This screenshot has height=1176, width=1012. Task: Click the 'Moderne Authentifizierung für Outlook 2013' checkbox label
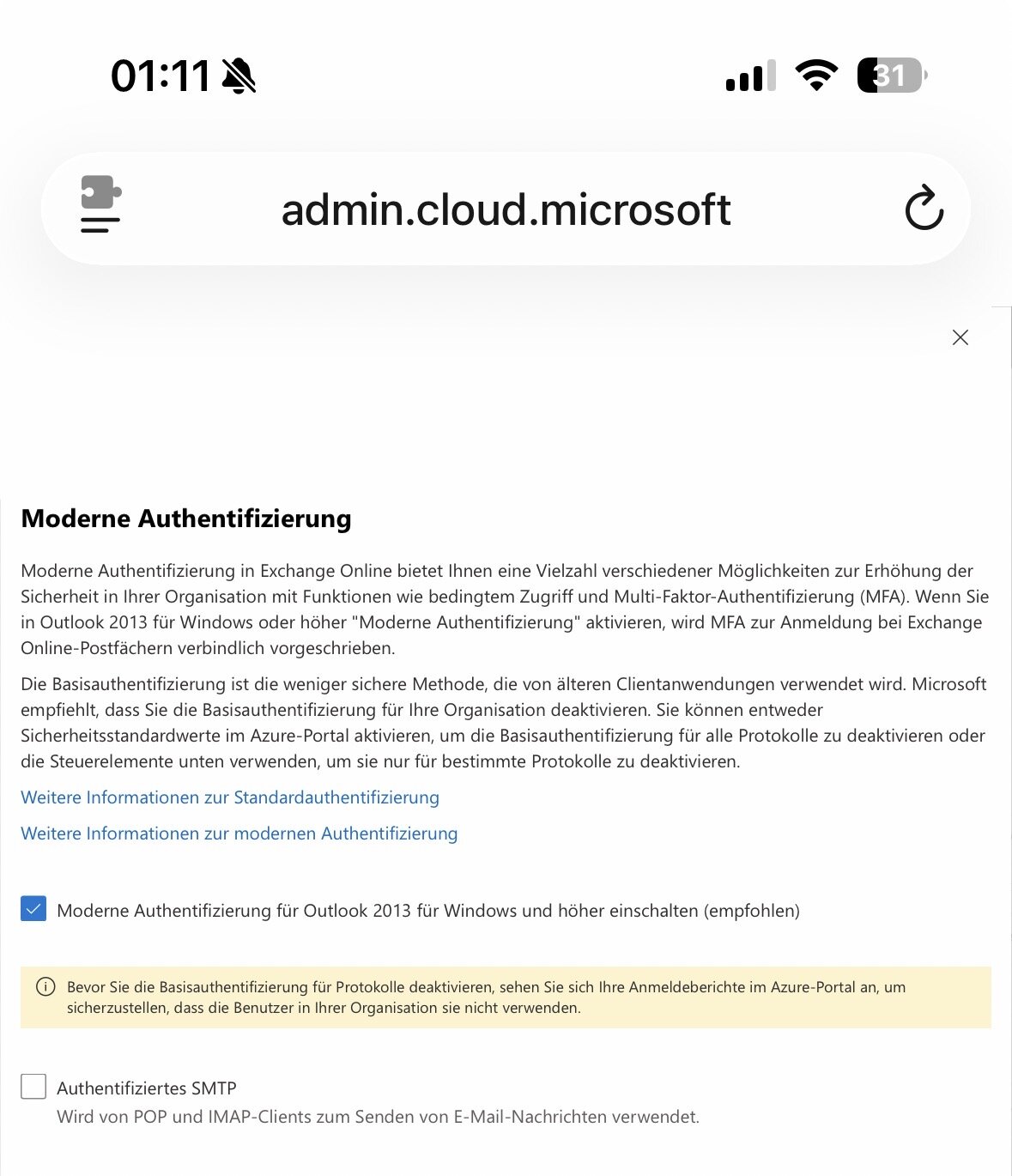(427, 911)
